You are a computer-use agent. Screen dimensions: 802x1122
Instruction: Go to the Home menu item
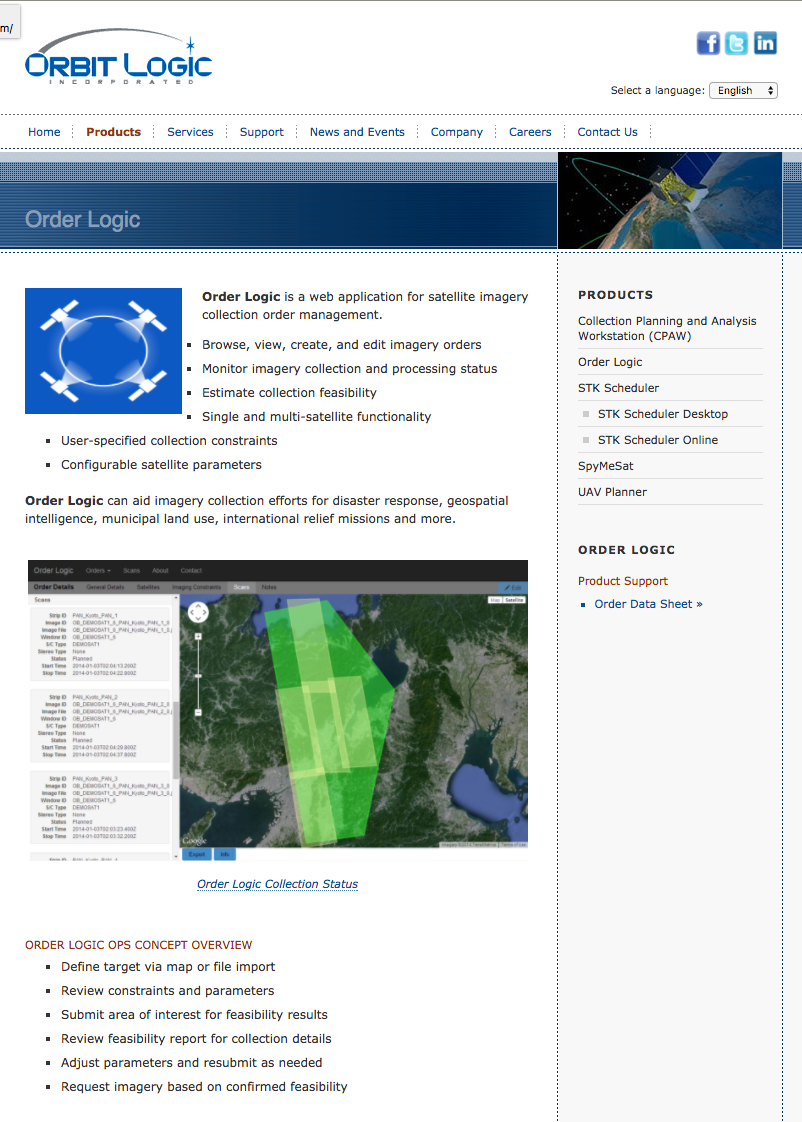click(44, 132)
